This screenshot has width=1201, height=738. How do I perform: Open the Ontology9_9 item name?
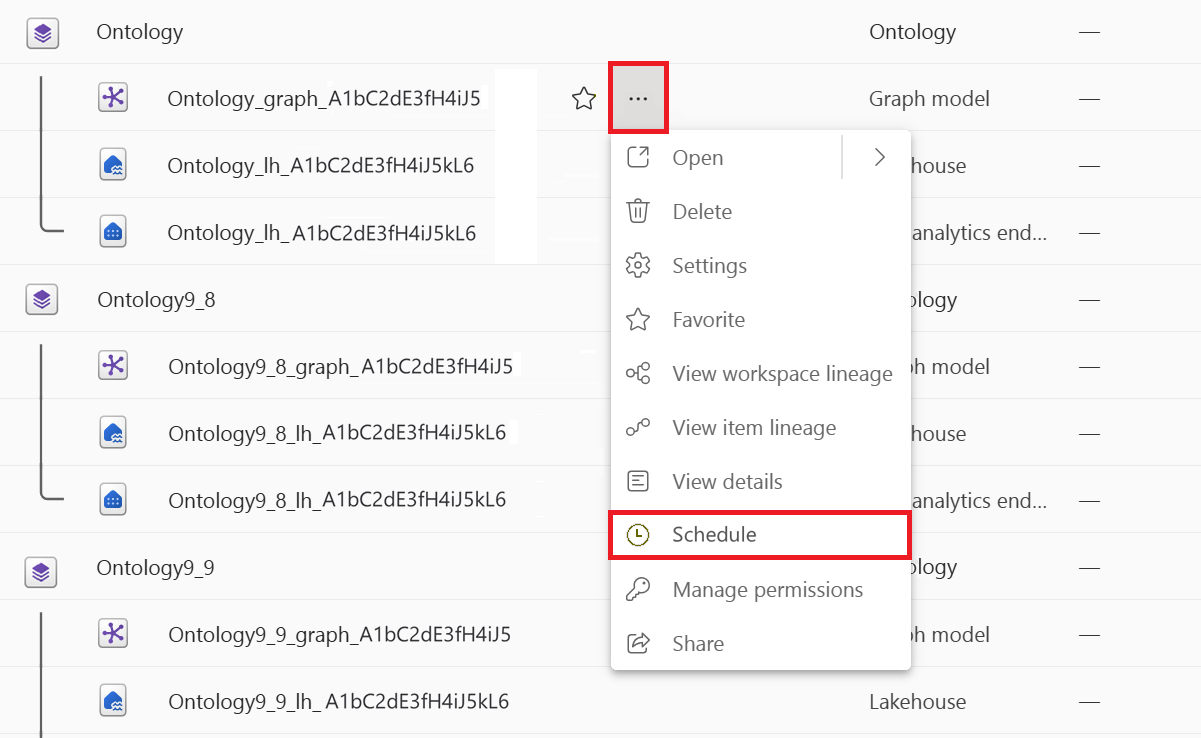155,568
